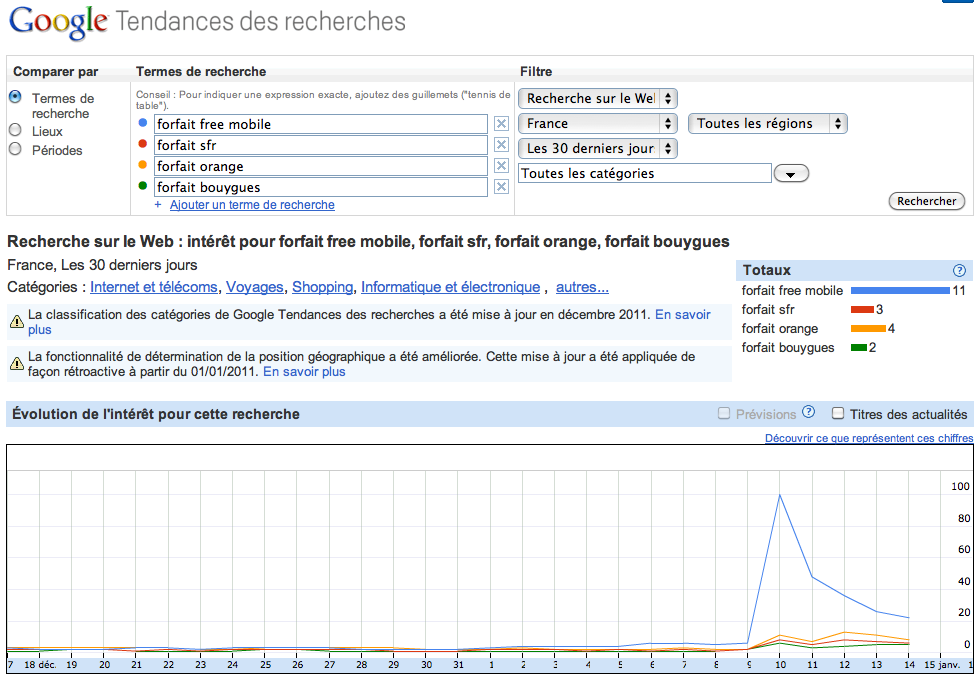Click the '18 déc.' axis label
The height and width of the screenshot is (675, 975).
[x=40, y=664]
